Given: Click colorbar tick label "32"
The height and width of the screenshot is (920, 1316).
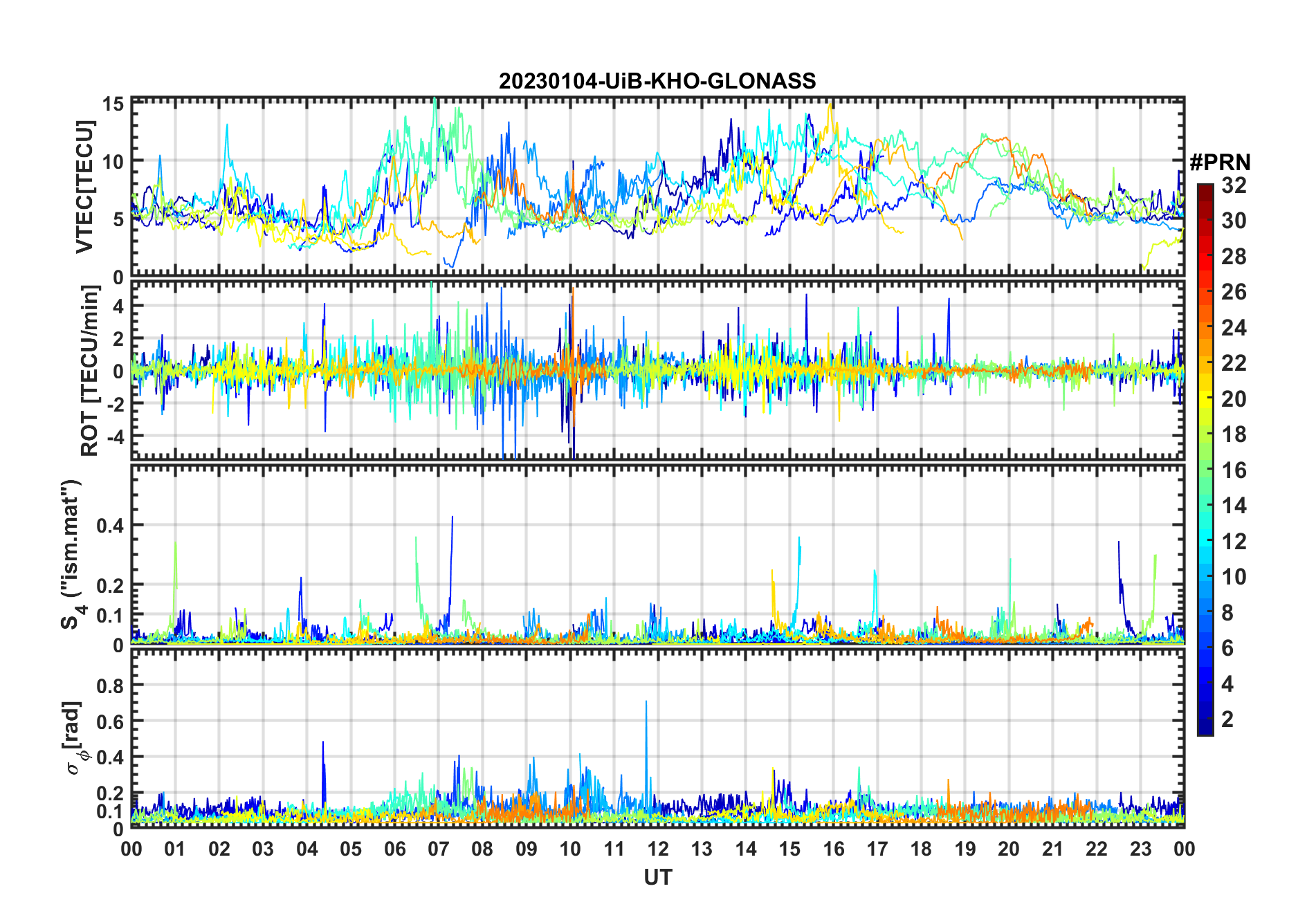Looking at the screenshot, I should coord(1234,185).
